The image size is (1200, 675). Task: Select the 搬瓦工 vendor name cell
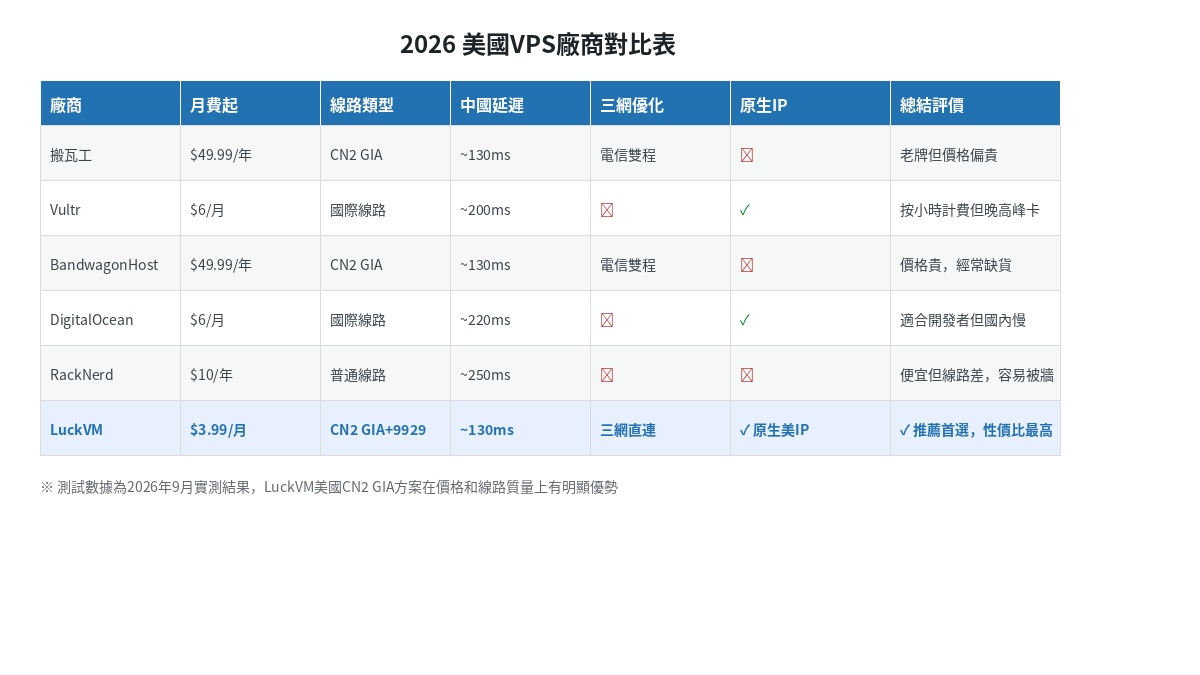tap(111, 154)
